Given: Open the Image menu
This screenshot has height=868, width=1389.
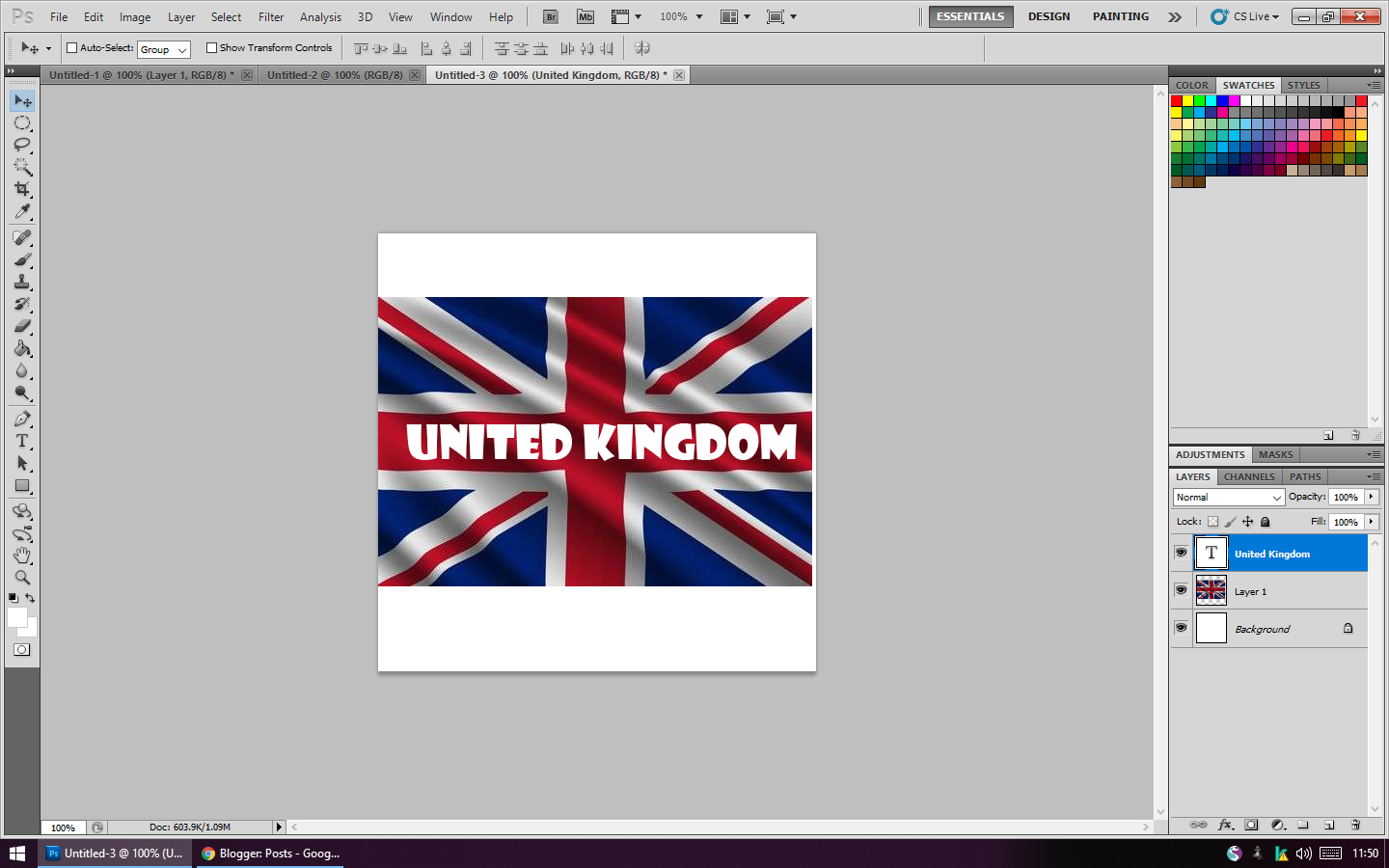Looking at the screenshot, I should [x=135, y=16].
